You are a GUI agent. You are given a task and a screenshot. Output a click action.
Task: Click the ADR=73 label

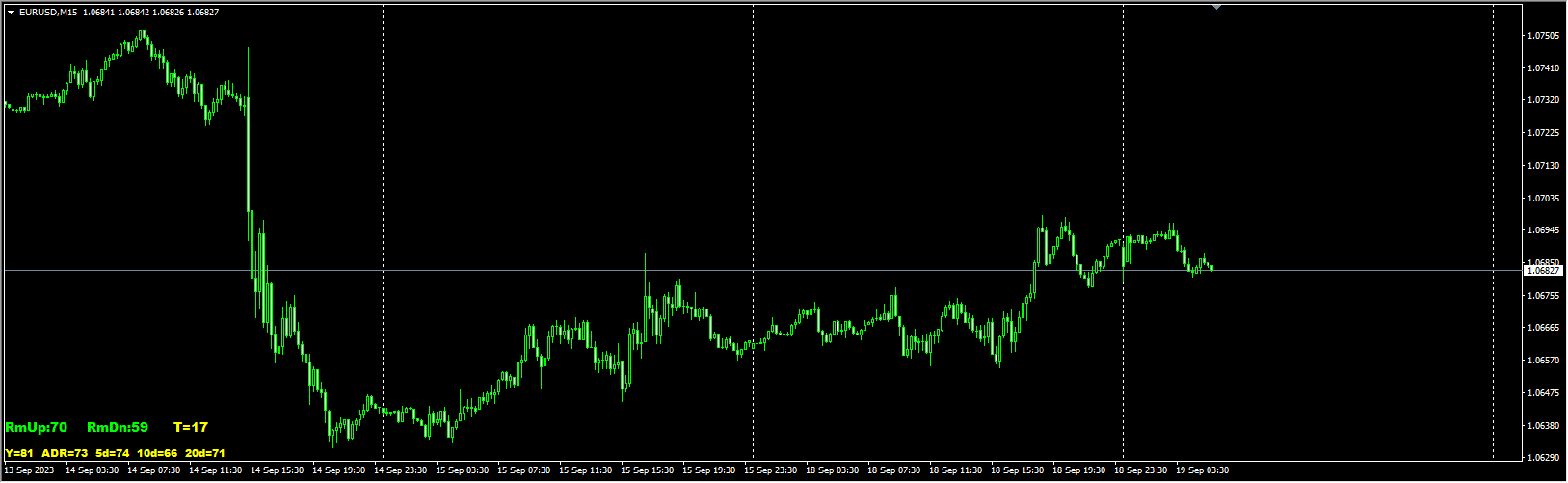point(65,453)
